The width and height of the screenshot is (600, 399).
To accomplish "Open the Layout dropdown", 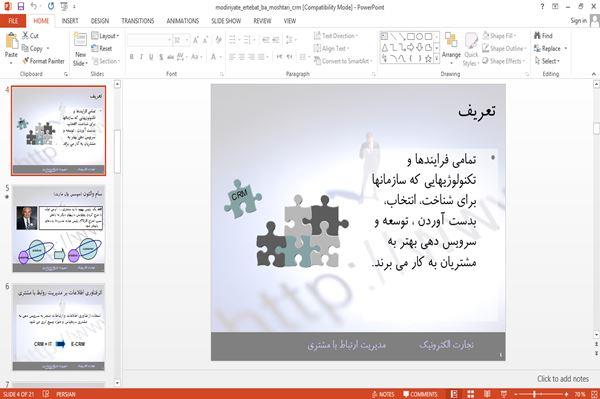I will [x=105, y=36].
